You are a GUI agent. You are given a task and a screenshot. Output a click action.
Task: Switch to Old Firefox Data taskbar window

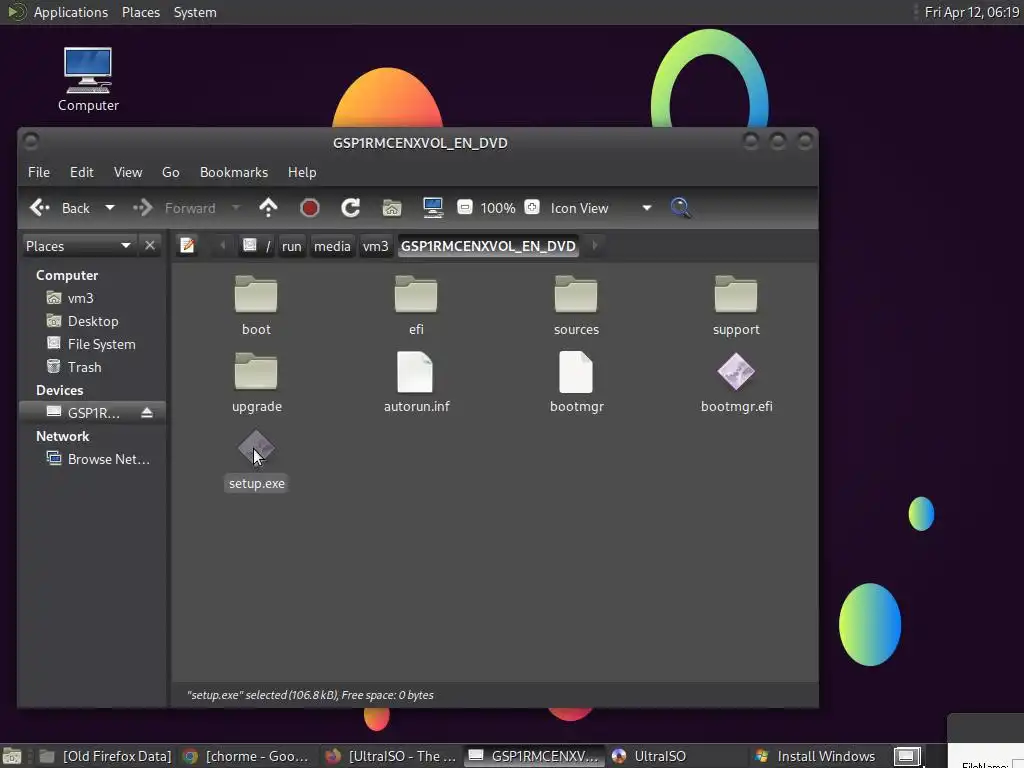coord(105,756)
